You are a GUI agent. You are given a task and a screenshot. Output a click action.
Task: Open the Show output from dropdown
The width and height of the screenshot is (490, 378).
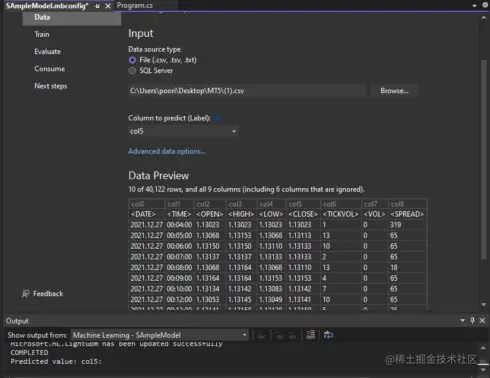(160, 335)
